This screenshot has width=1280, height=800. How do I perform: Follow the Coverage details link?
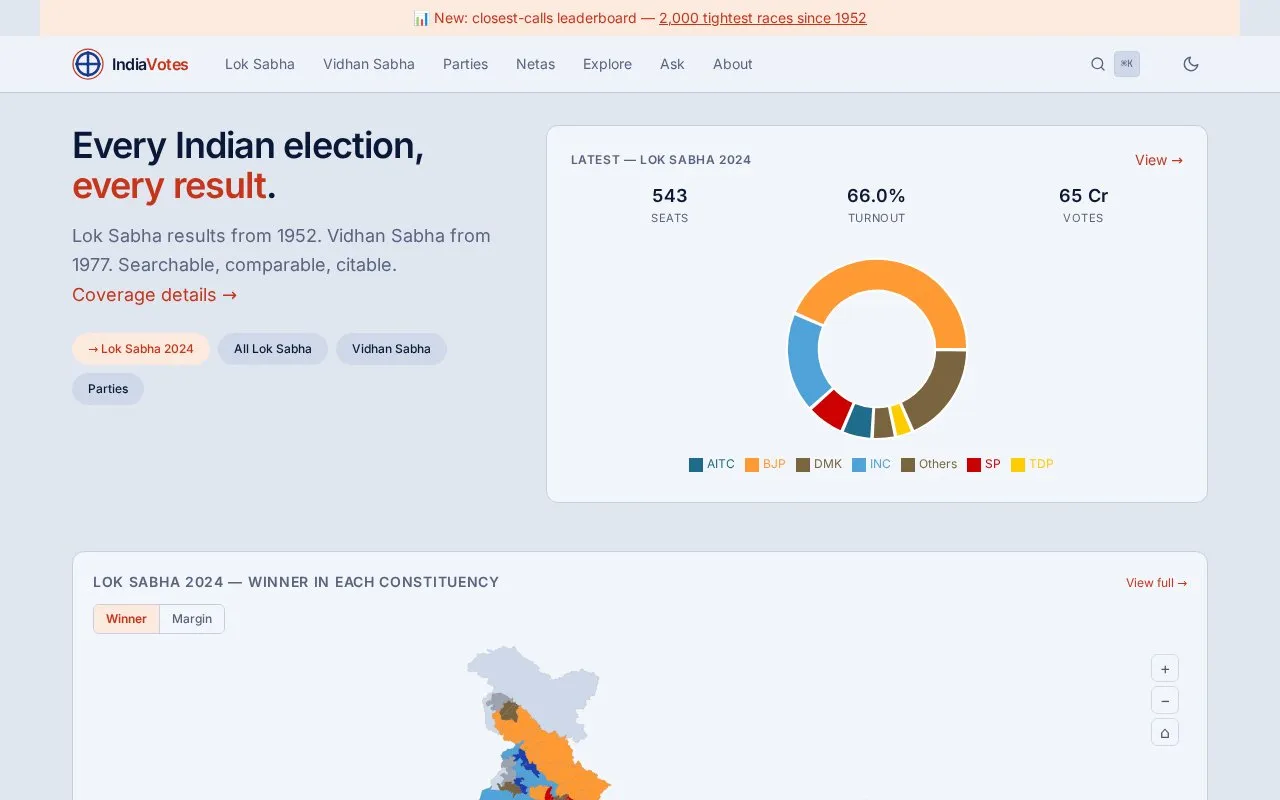[x=155, y=295]
